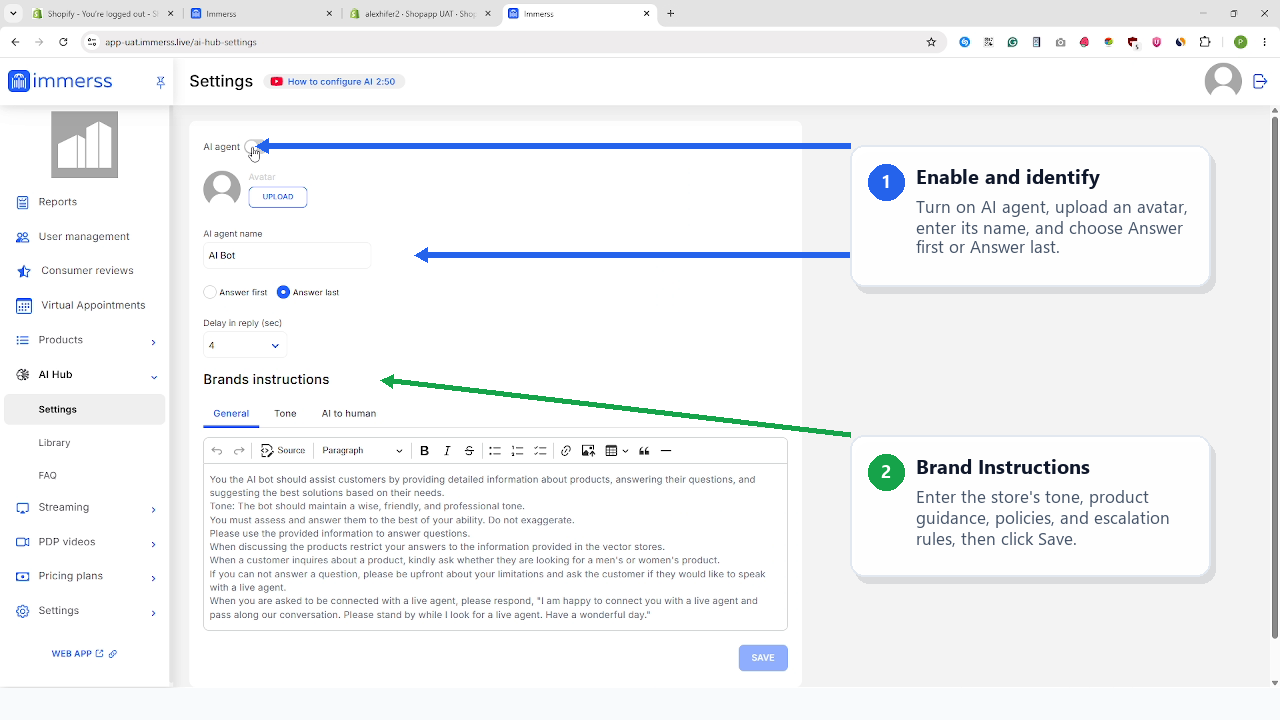Screen dimensions: 1280x720
Task: Click the SAVE button
Action: [763, 658]
